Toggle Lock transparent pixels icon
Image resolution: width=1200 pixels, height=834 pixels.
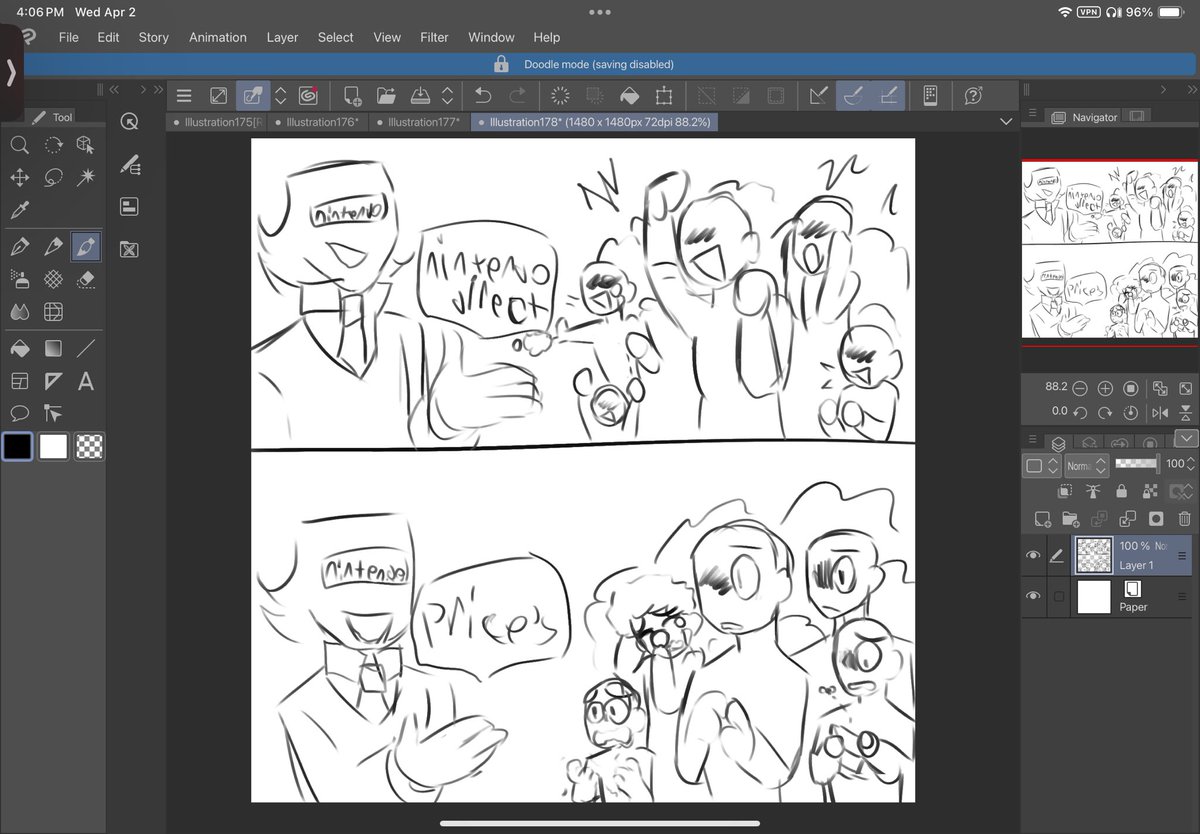(x=1150, y=491)
